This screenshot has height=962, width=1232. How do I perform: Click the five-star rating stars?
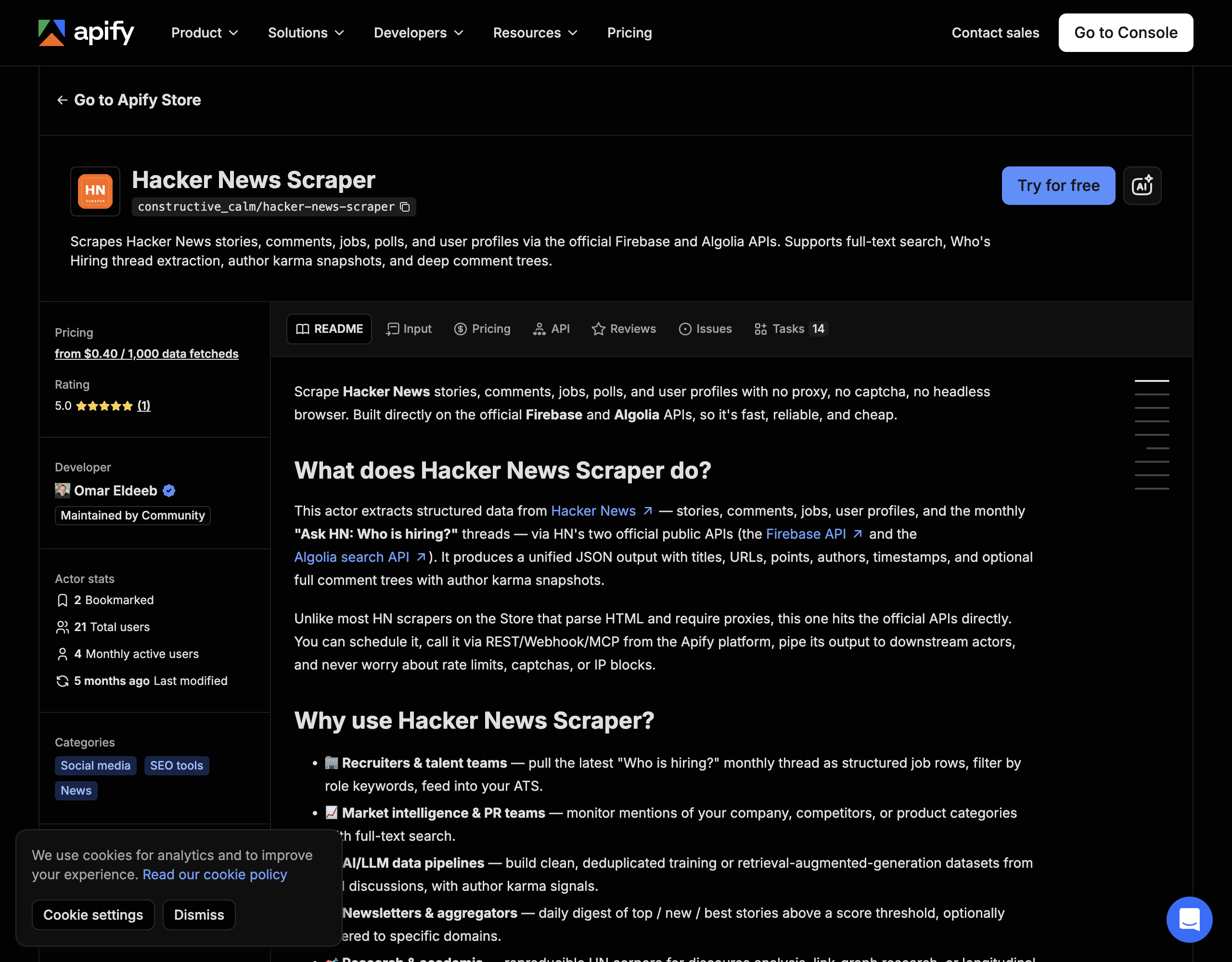point(104,406)
